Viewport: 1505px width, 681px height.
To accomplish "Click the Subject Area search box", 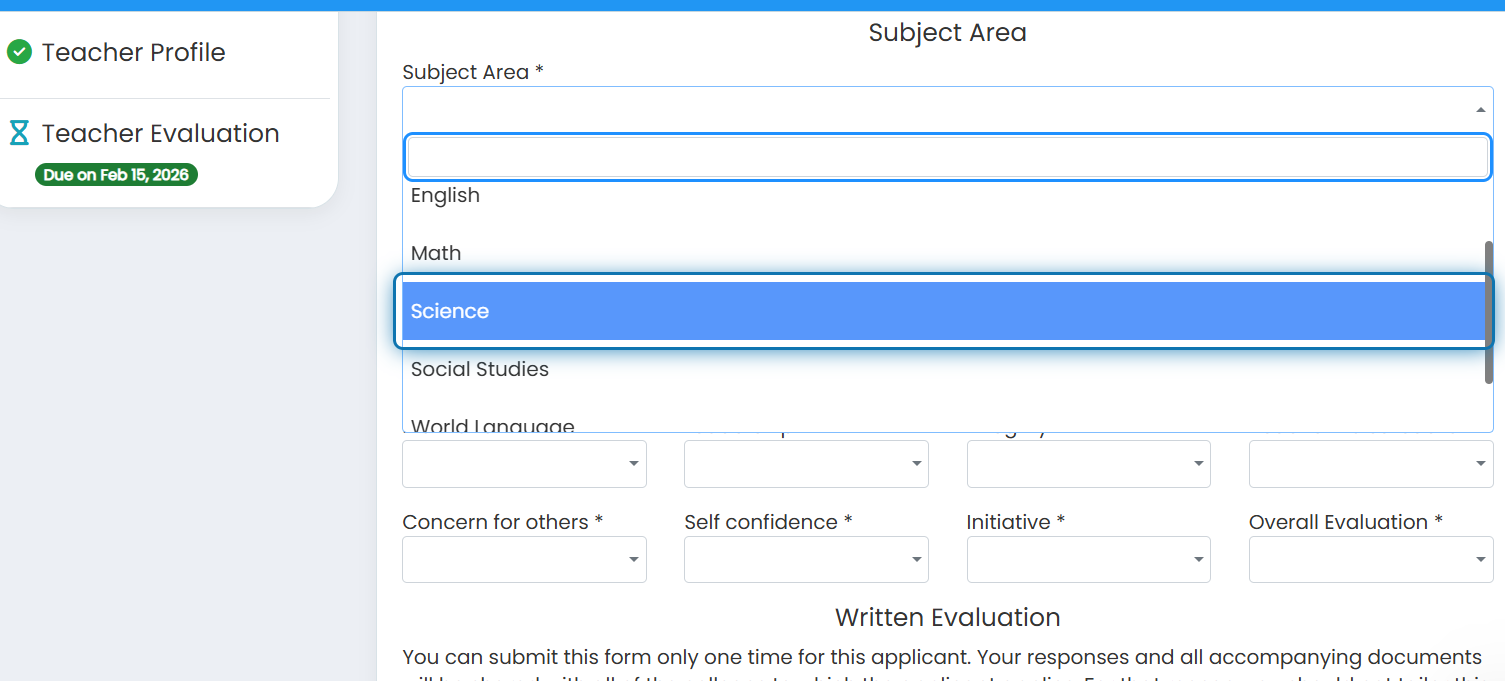I will [948, 157].
